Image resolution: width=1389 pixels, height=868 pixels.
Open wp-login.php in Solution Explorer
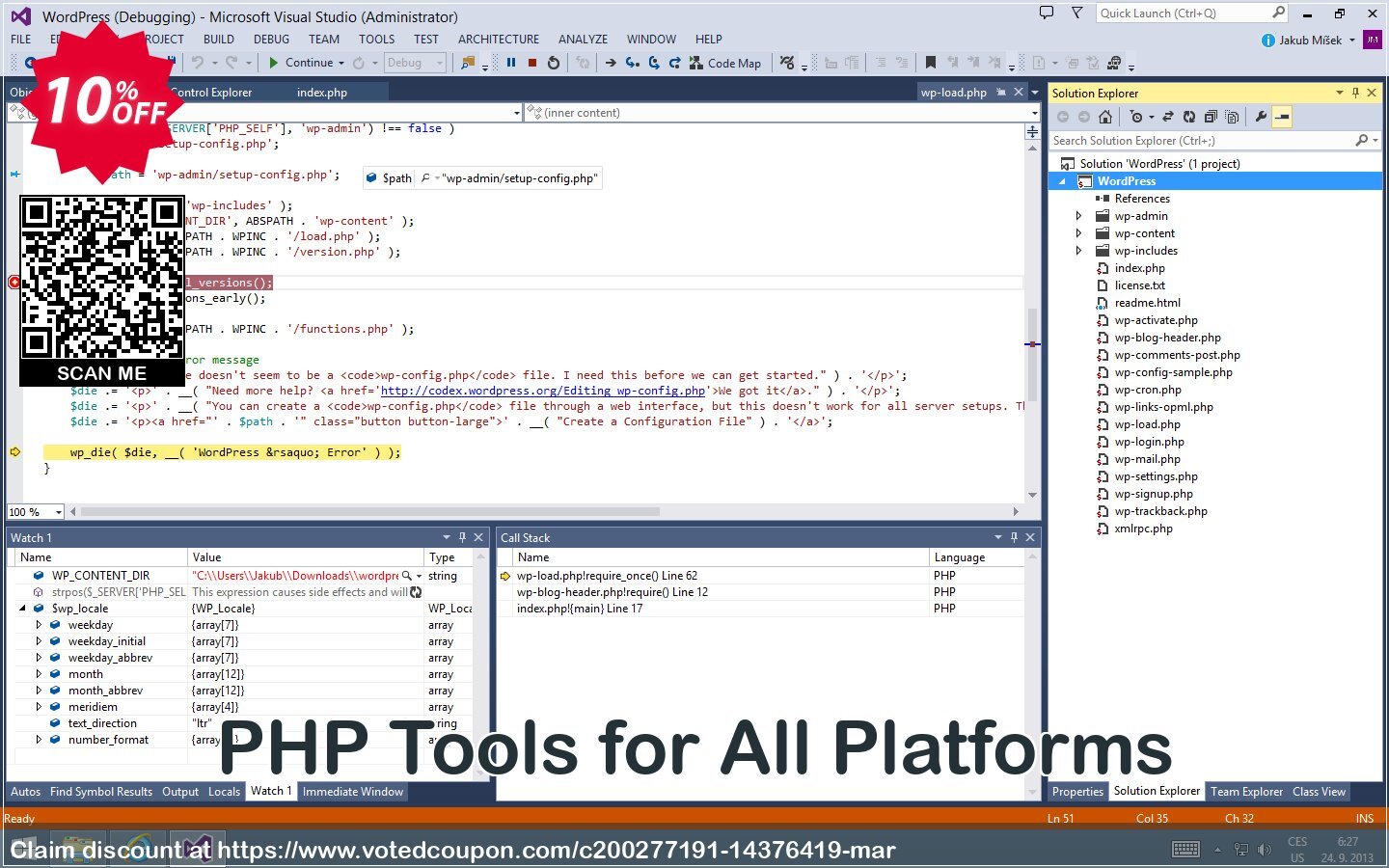coord(1149,442)
